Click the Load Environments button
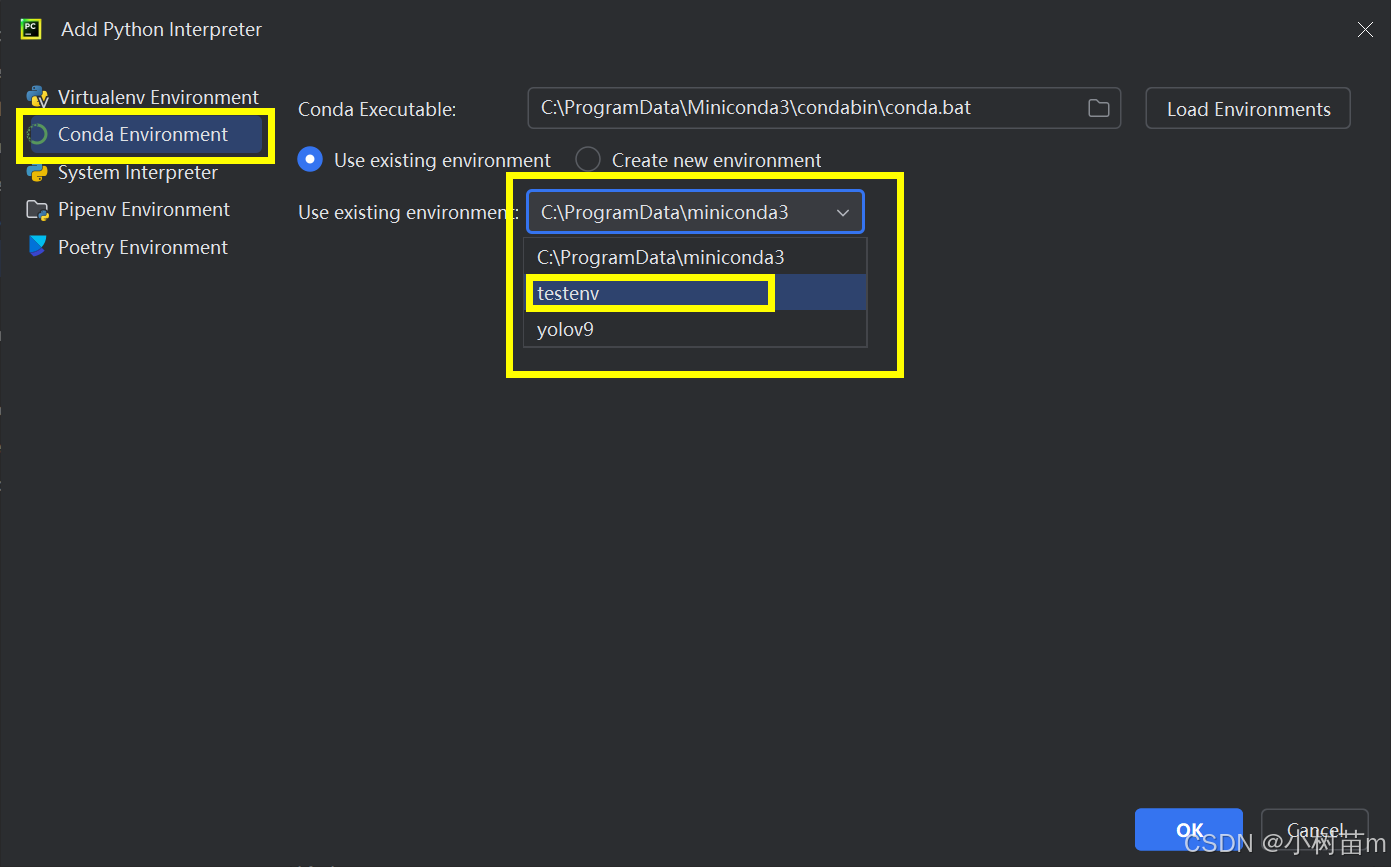Viewport: 1391px width, 867px height. point(1248,109)
